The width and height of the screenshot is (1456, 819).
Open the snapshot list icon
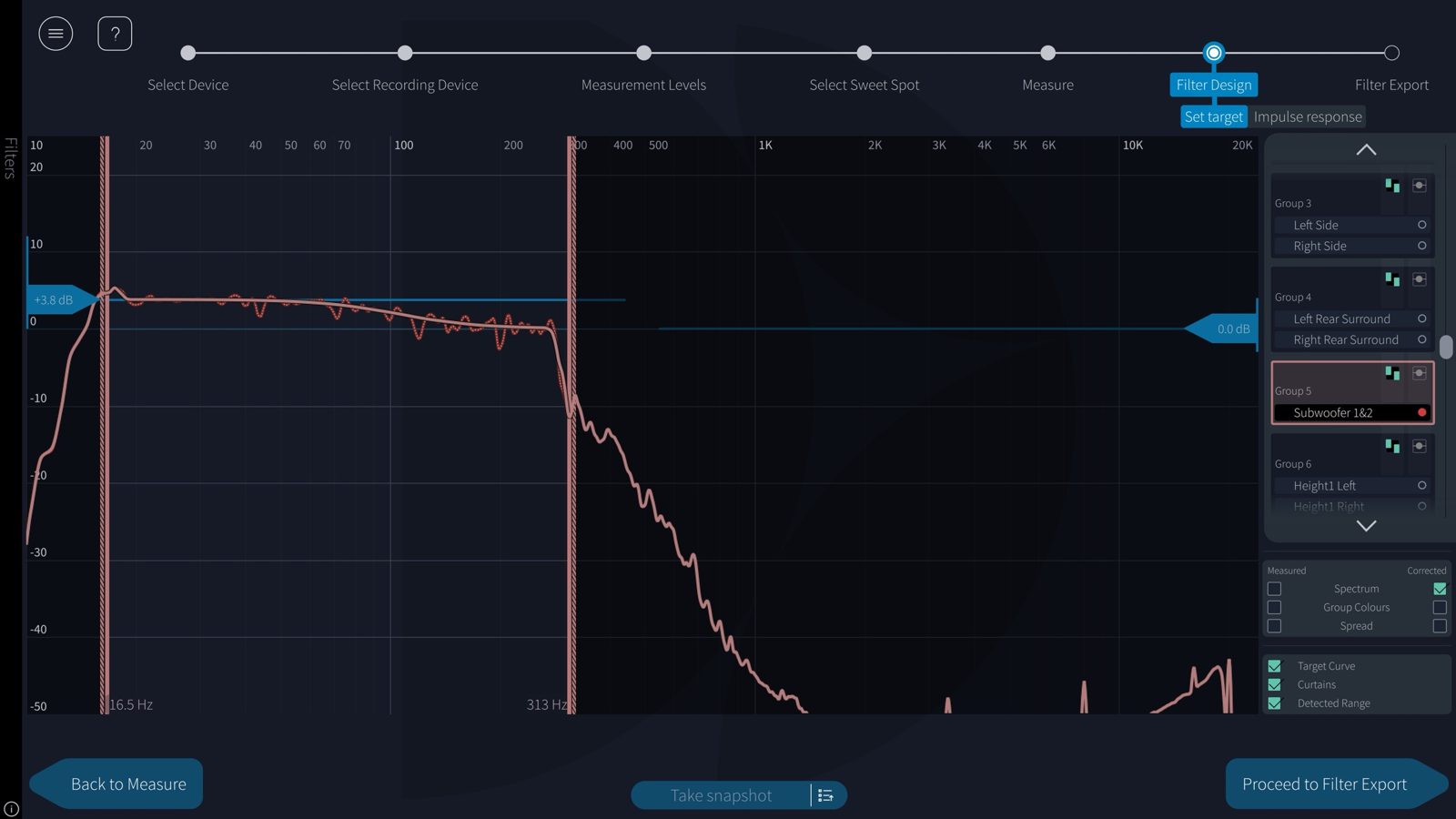[825, 795]
